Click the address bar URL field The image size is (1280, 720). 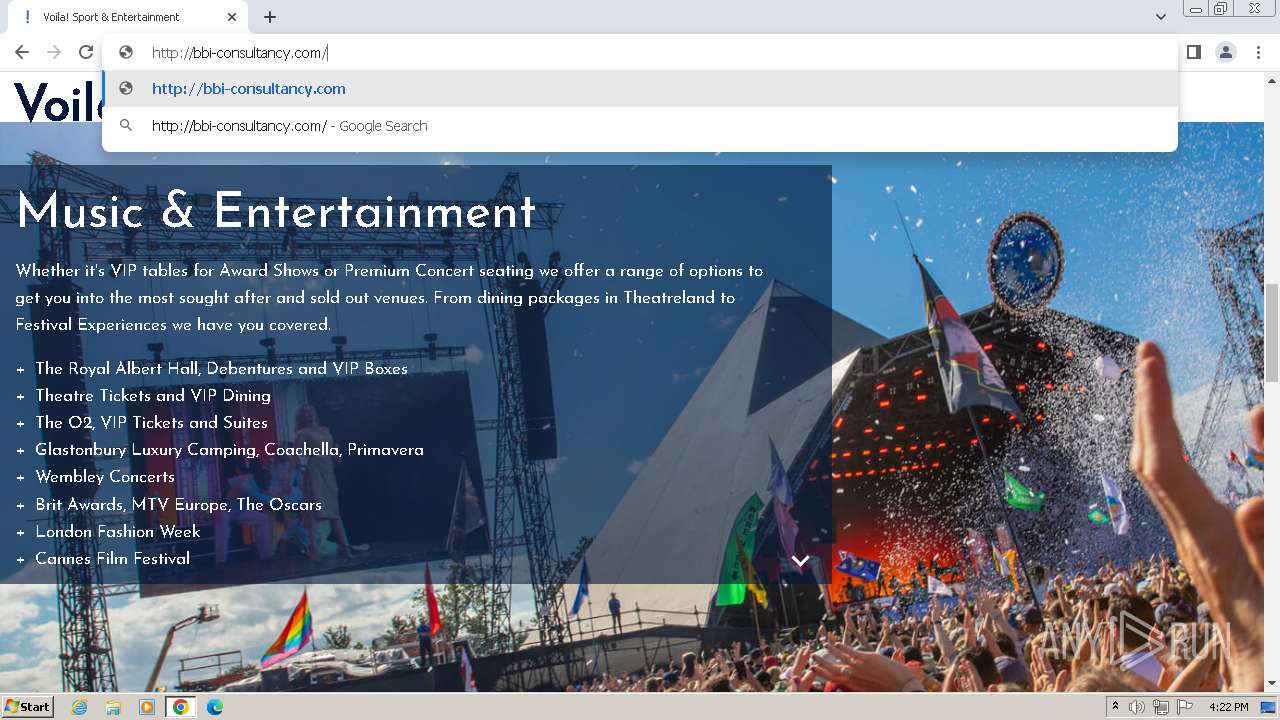(640, 53)
